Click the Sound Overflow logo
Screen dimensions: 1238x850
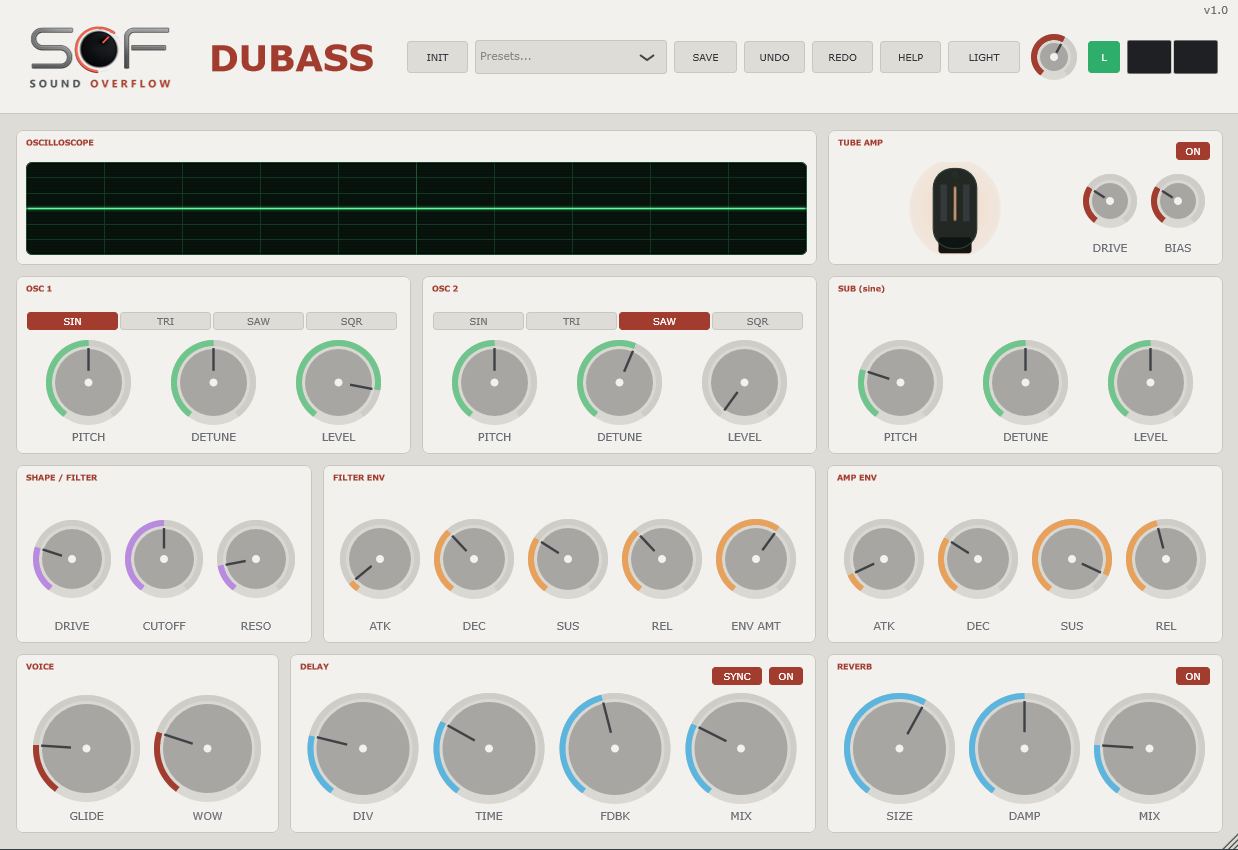[100, 57]
